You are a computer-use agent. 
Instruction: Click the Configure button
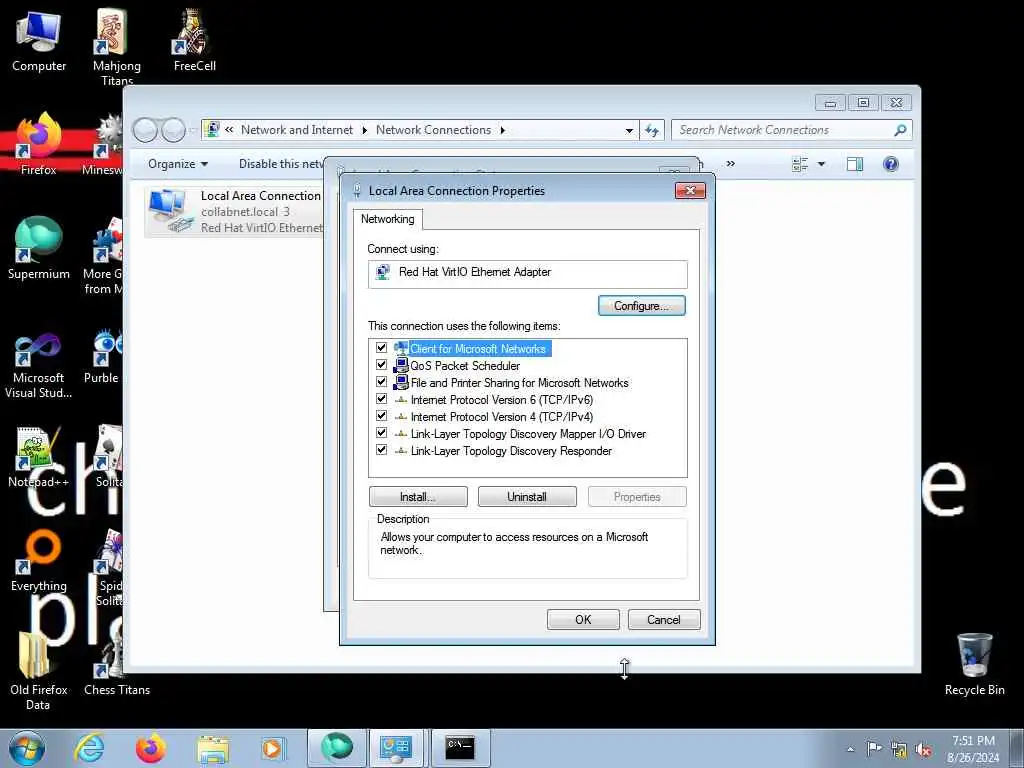[x=641, y=306]
